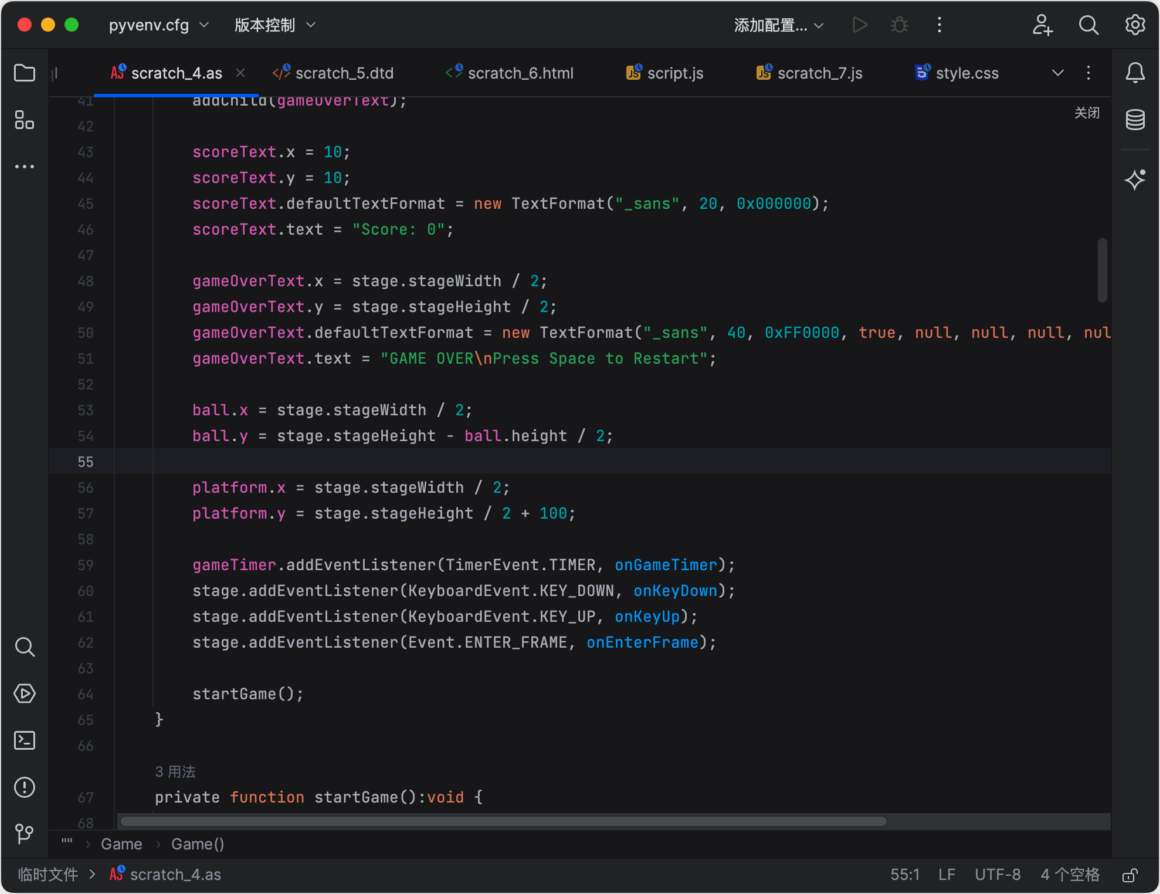The width and height of the screenshot is (1160, 894).
Task: Debug the current configuration
Action: (900, 25)
